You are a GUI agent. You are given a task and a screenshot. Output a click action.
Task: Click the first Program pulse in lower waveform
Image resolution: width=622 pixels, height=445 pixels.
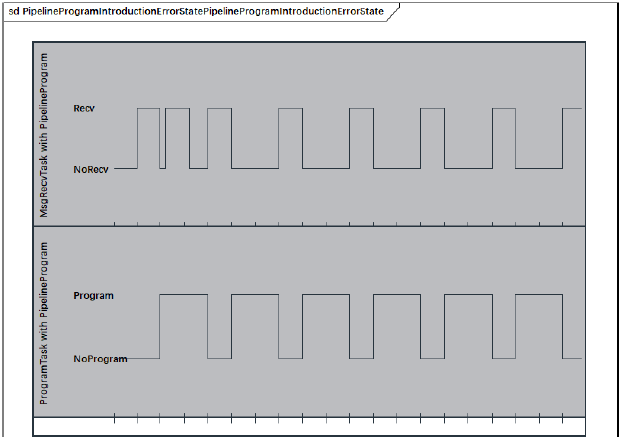pos(184,295)
